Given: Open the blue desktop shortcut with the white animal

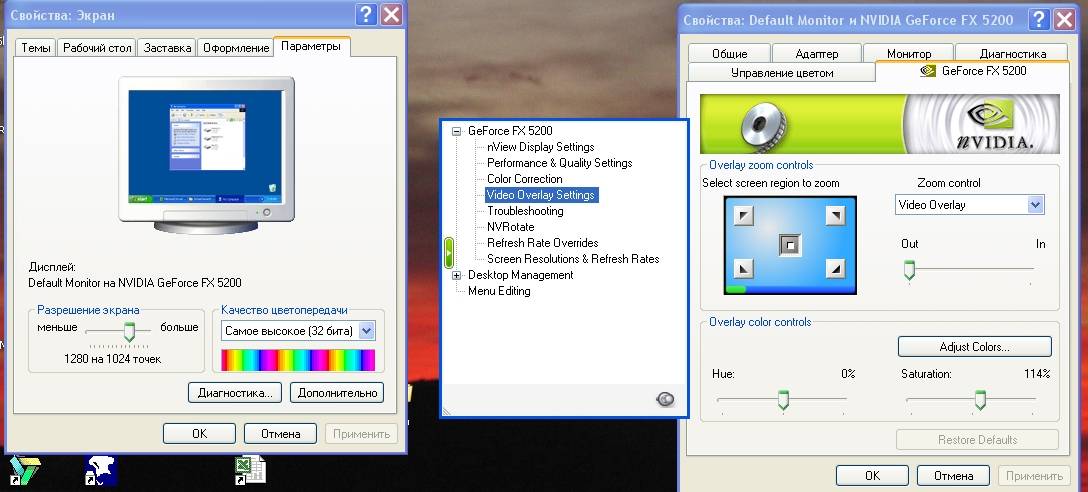Looking at the screenshot, I should pos(101,470).
